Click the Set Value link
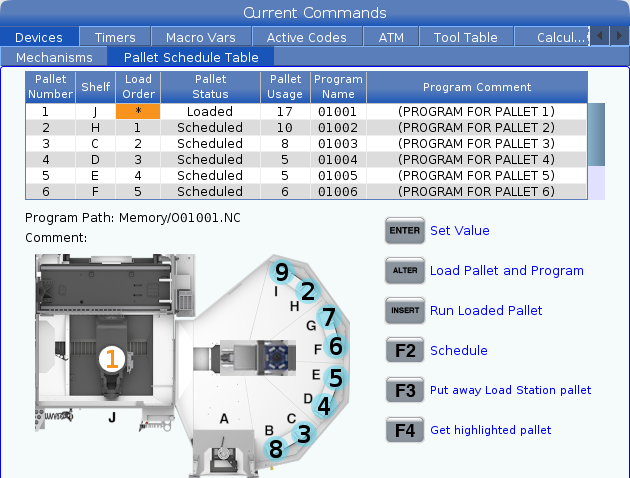The width and height of the screenshot is (630, 478). [x=460, y=231]
